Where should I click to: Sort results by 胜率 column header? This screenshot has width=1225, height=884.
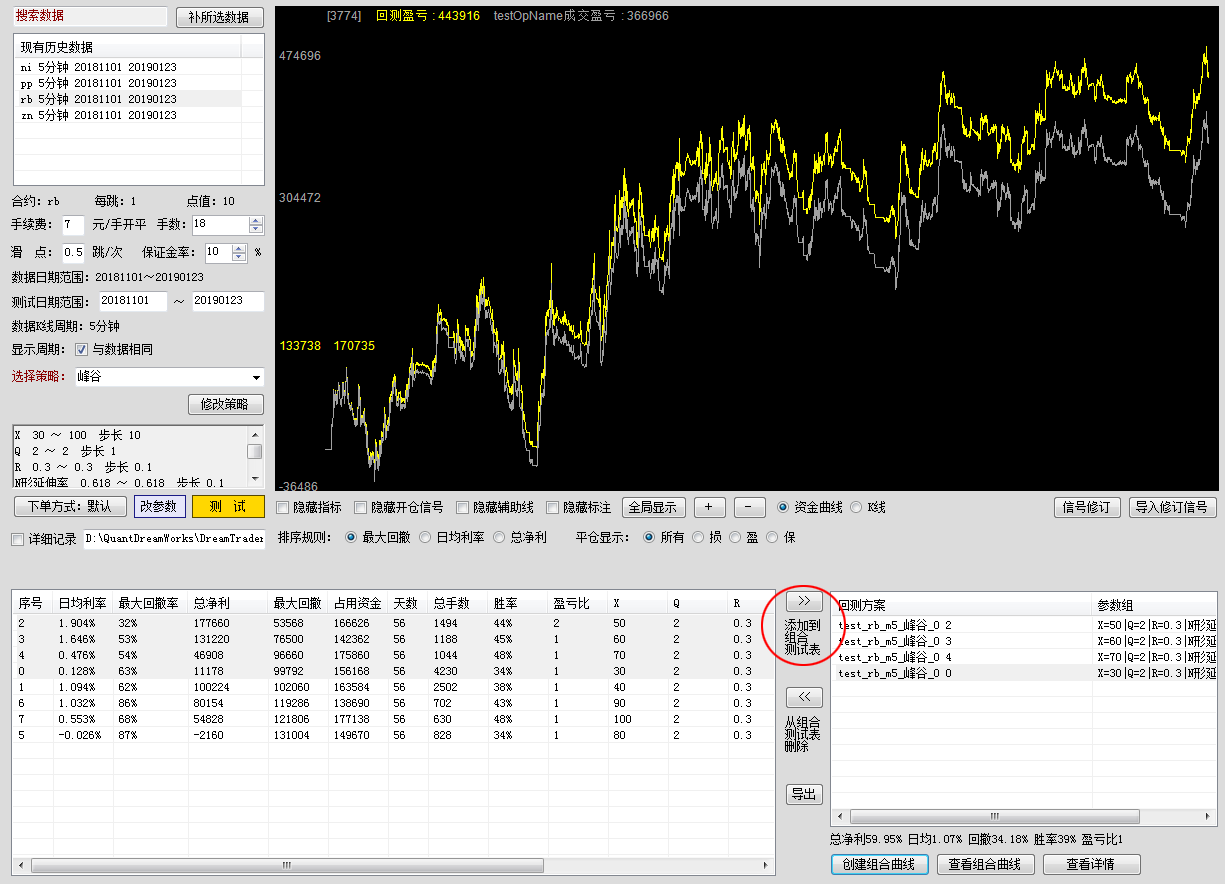(x=518, y=603)
